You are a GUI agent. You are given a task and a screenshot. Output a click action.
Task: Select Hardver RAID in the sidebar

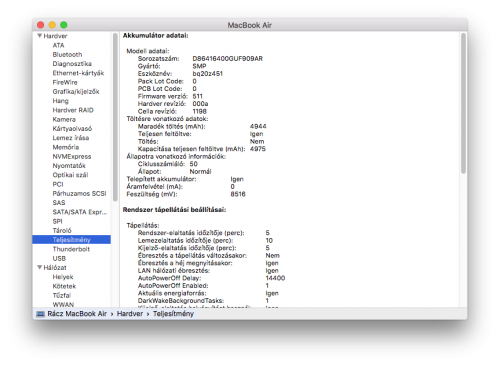(x=73, y=110)
